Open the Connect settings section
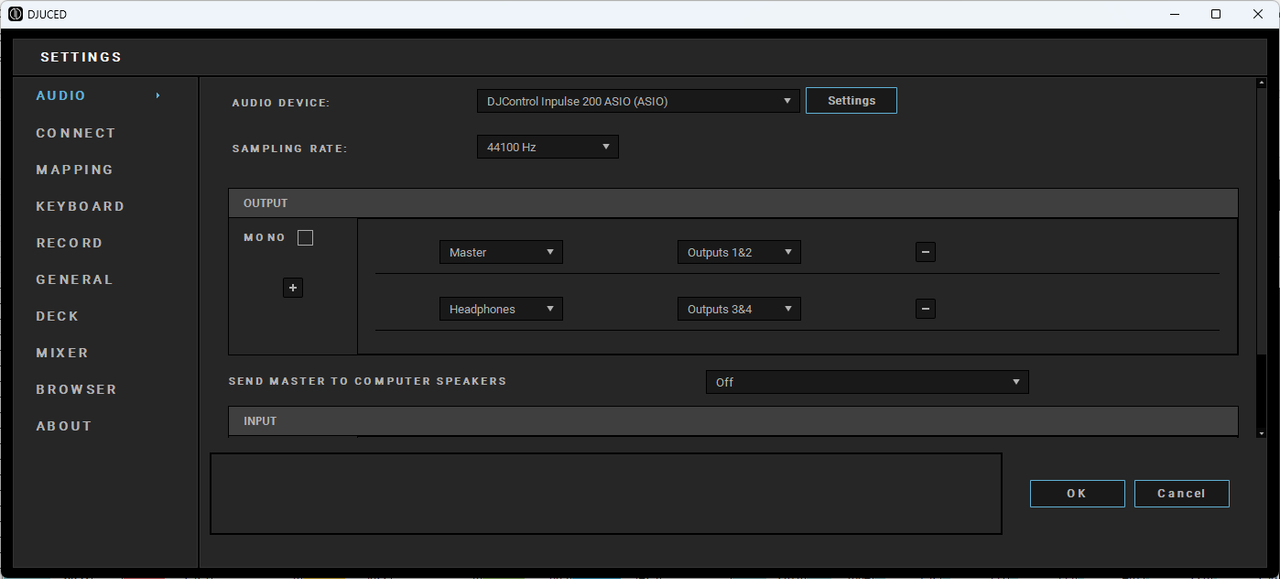 point(76,133)
